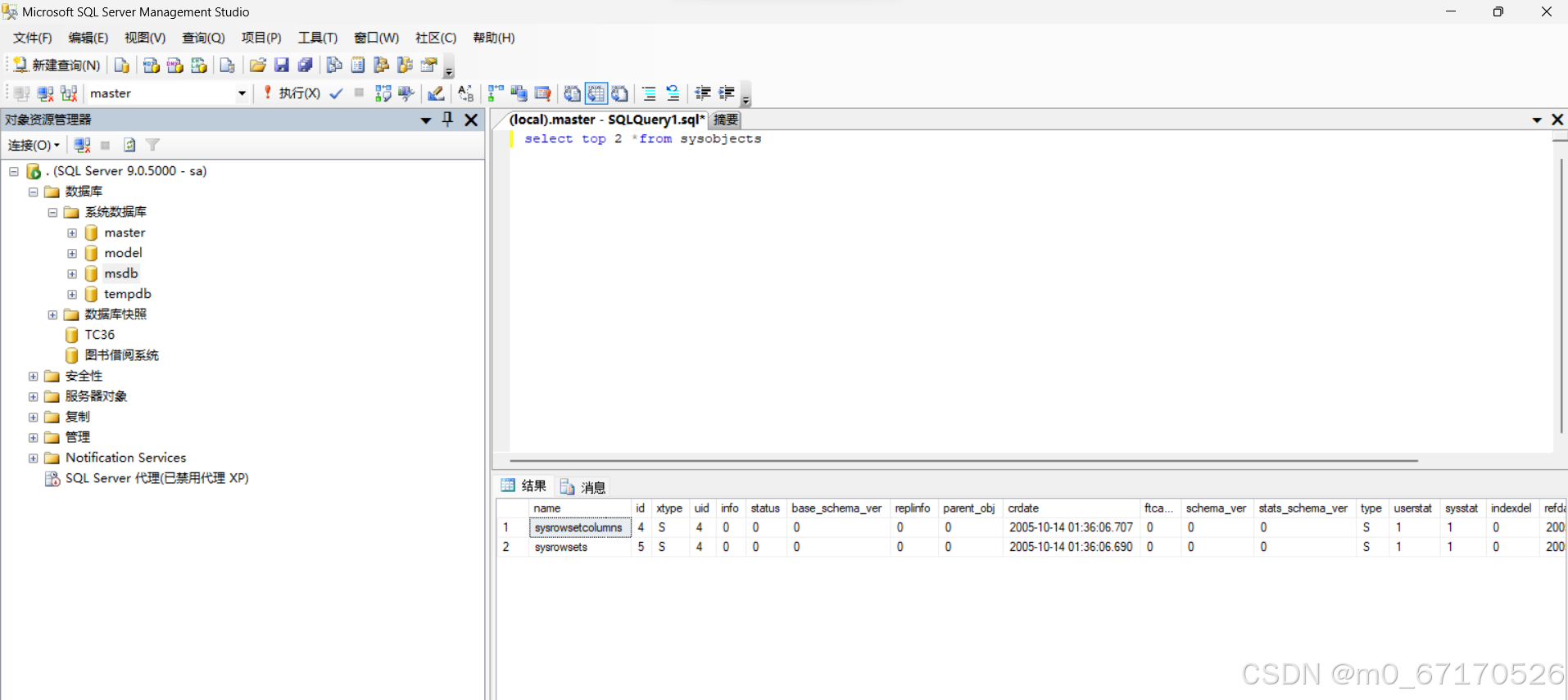
Task: Click the crdate column header
Action: (x=1071, y=508)
